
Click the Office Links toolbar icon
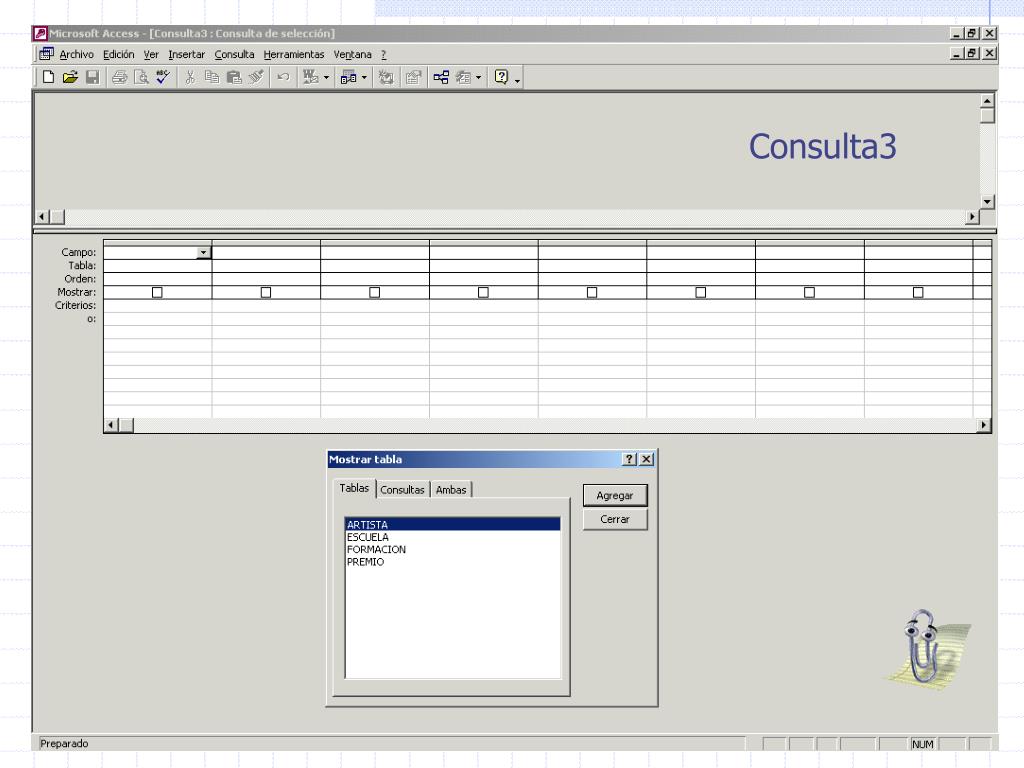coord(311,77)
